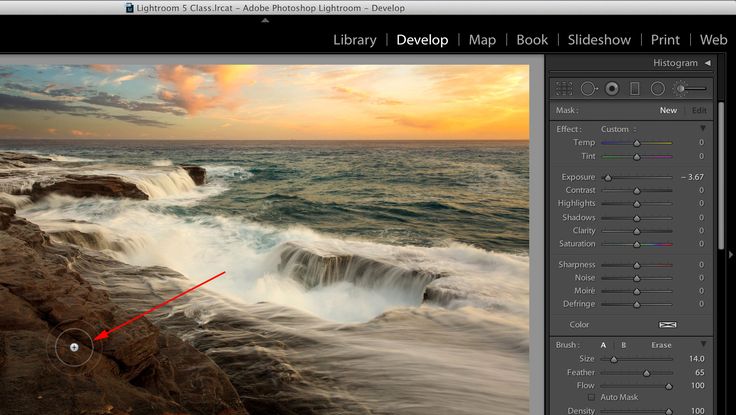Viewport: 736px width, 415px height.
Task: Select the Red Eye Correction tool
Action: click(x=612, y=89)
